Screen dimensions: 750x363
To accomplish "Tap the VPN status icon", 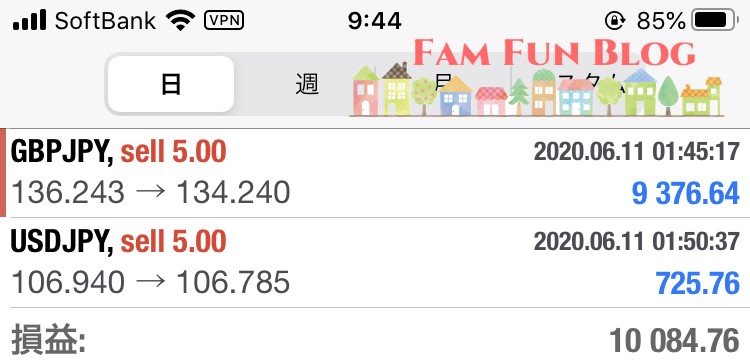I will (x=224, y=21).
